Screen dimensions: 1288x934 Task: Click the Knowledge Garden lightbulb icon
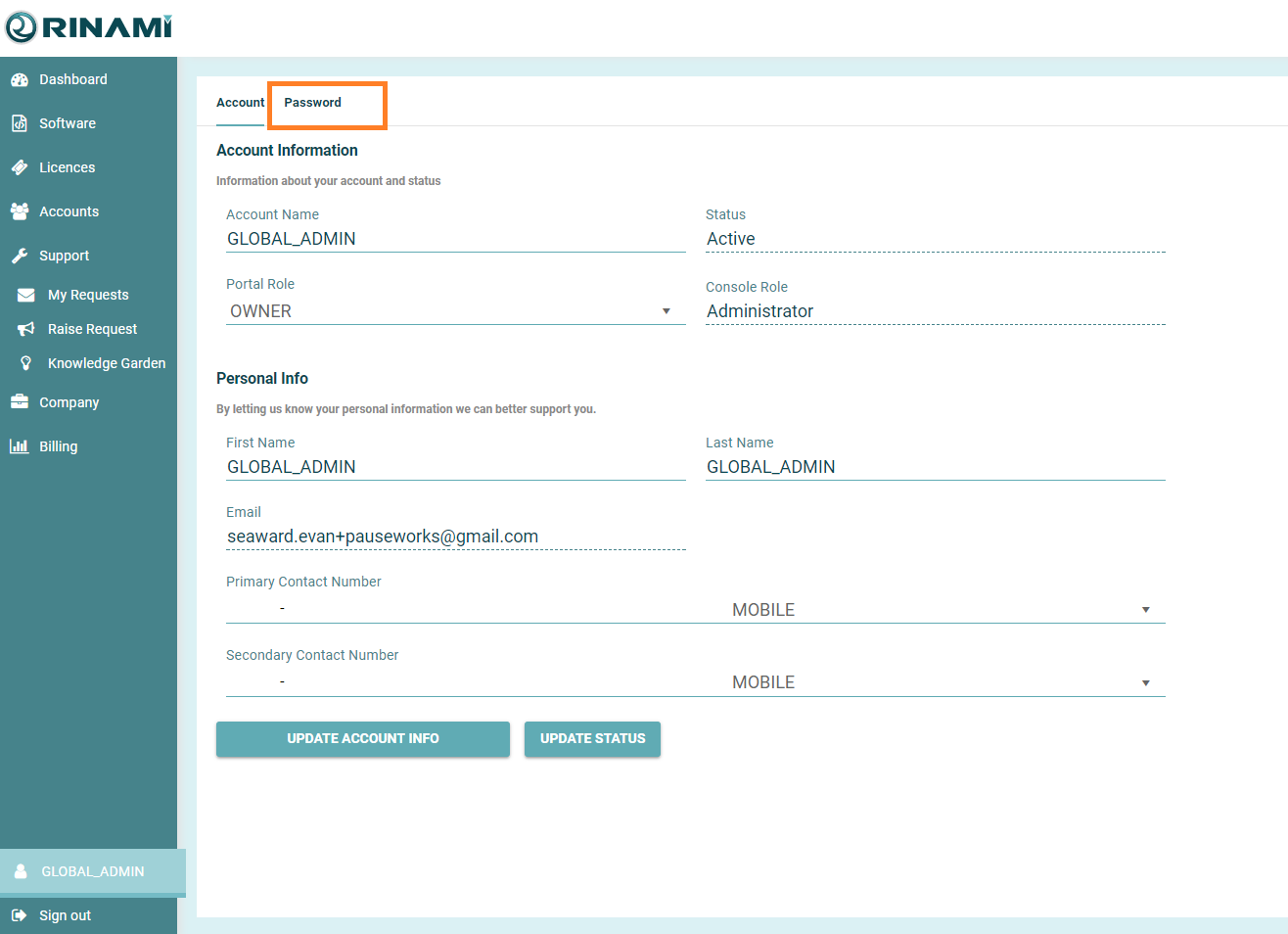coord(26,363)
